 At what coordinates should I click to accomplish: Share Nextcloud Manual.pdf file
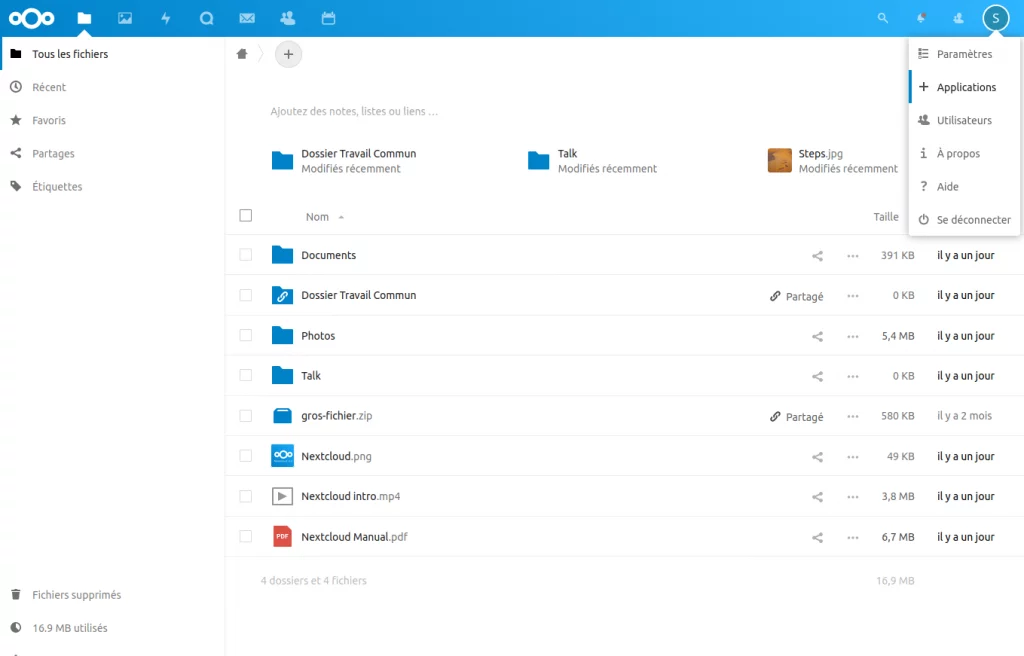[817, 538]
